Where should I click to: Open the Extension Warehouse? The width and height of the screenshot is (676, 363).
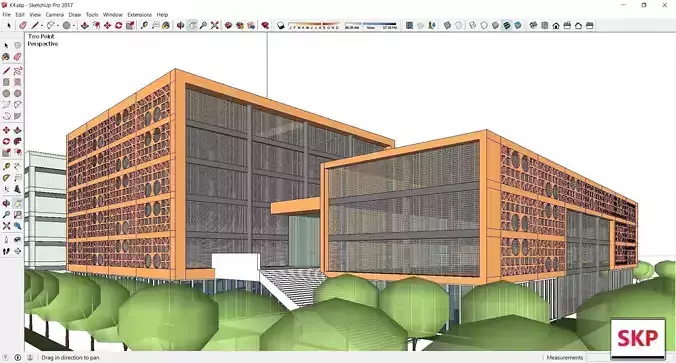pyautogui.click(x=240, y=25)
